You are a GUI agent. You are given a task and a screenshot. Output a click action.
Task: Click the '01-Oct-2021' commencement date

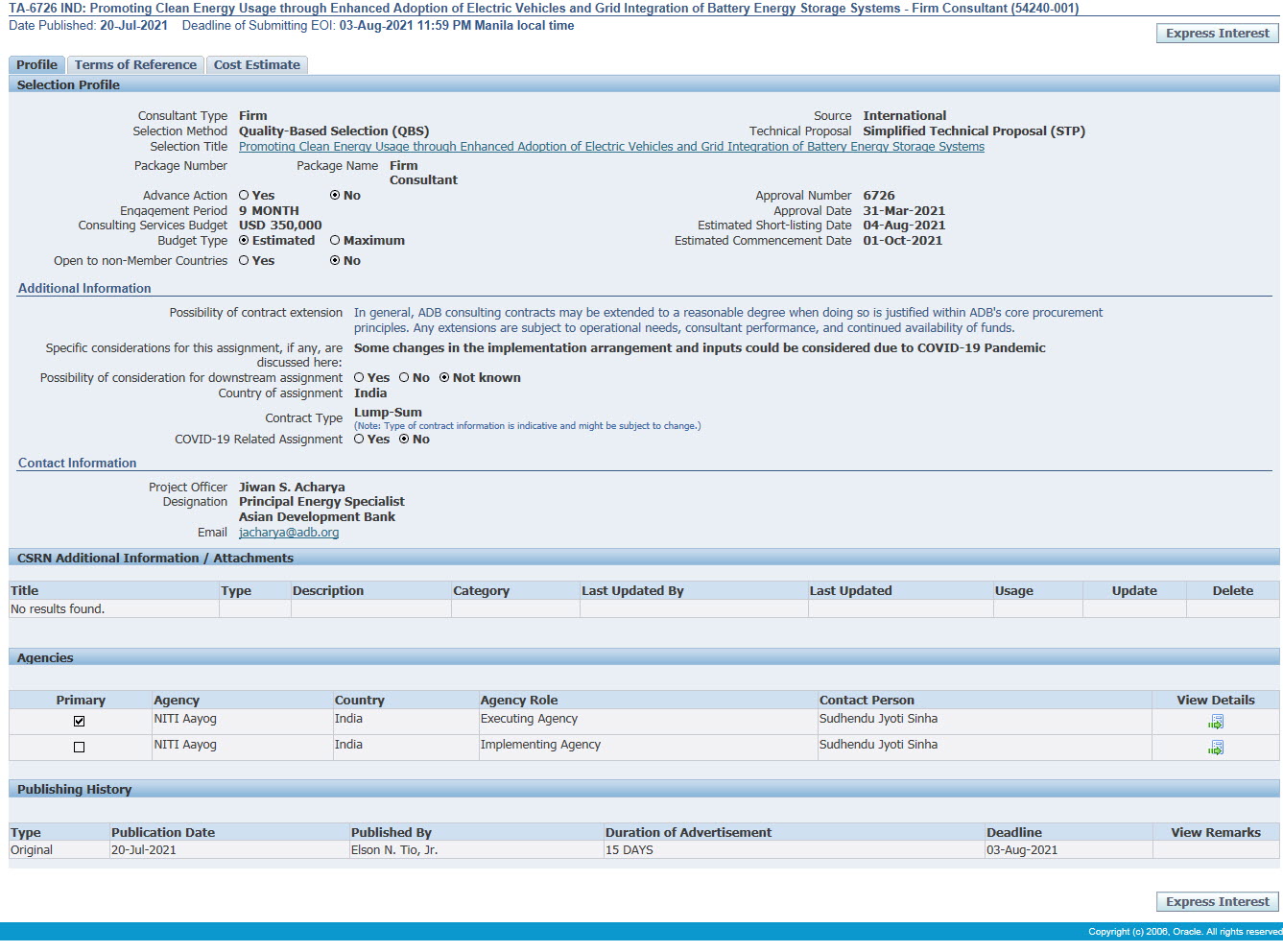coord(902,240)
